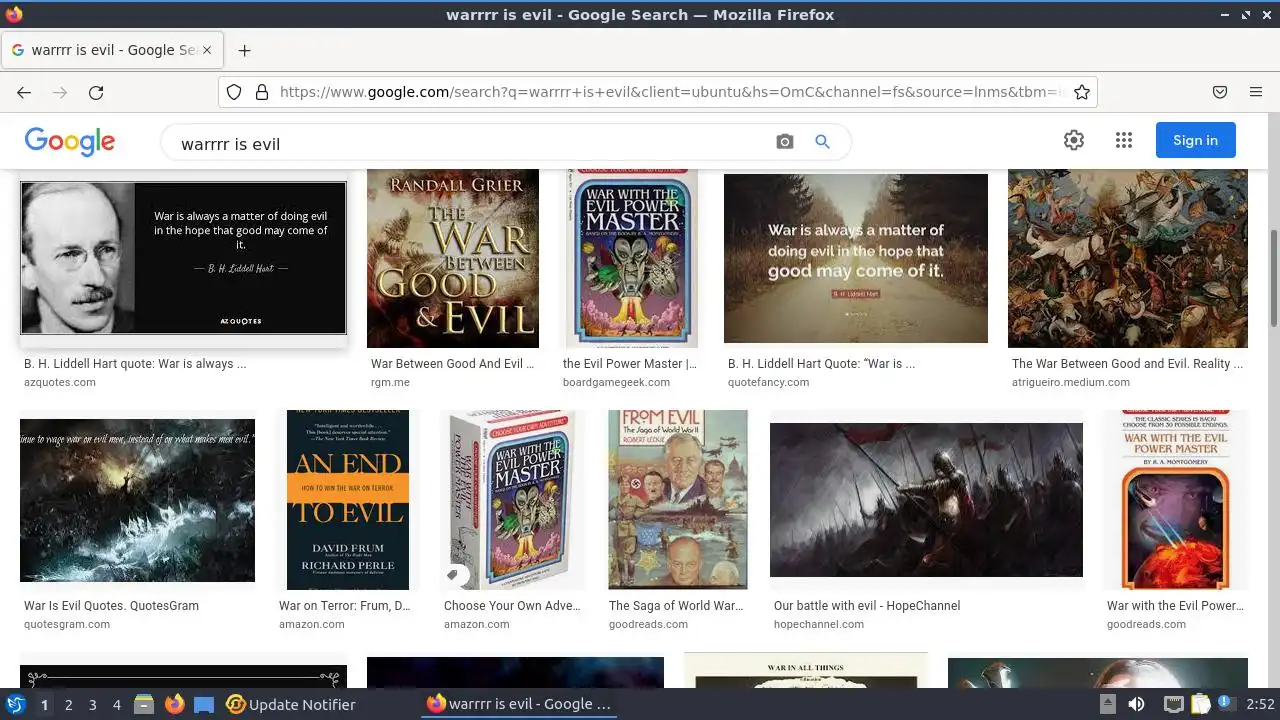
Task: Click the show desktop icon in the taskbar
Action: tap(204, 704)
